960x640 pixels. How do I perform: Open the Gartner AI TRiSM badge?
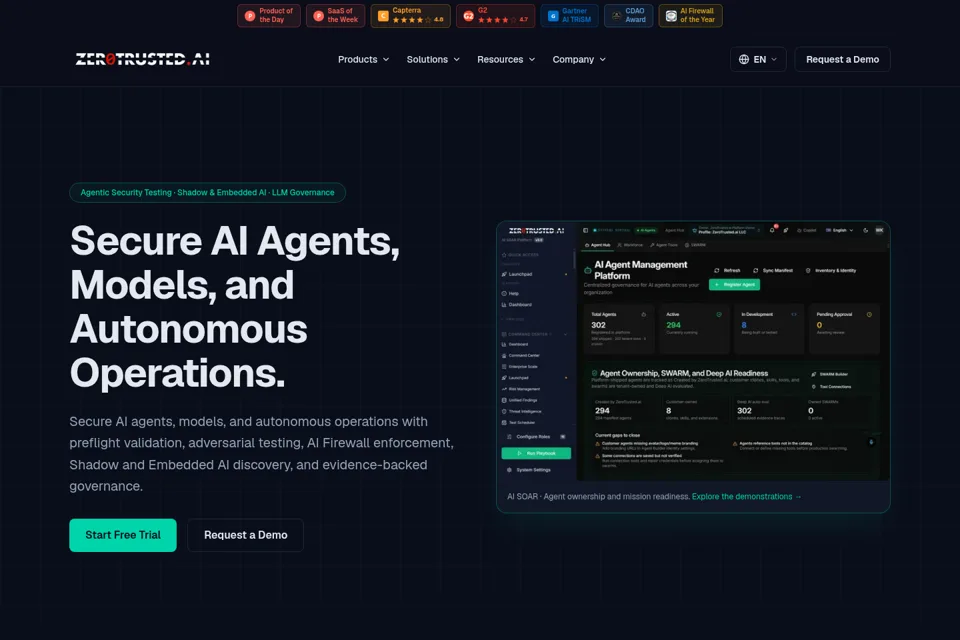pos(569,15)
